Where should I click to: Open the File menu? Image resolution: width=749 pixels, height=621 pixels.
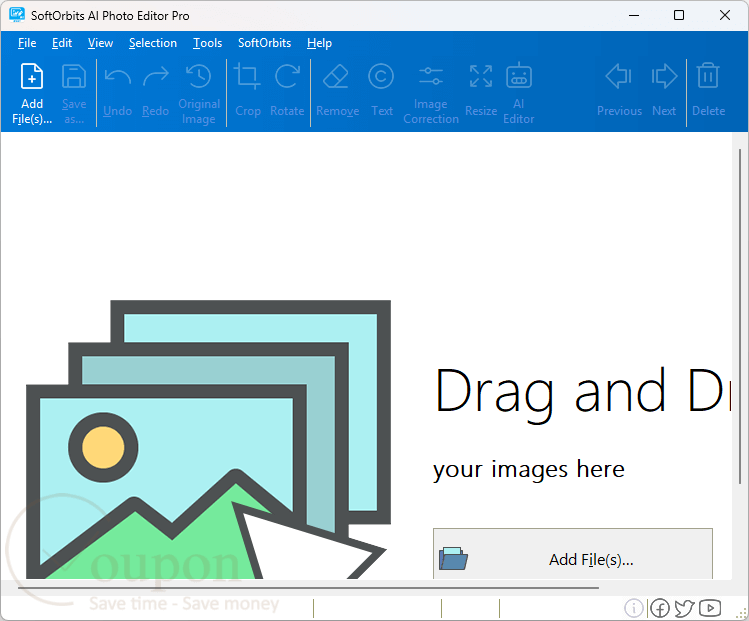[x=27, y=43]
